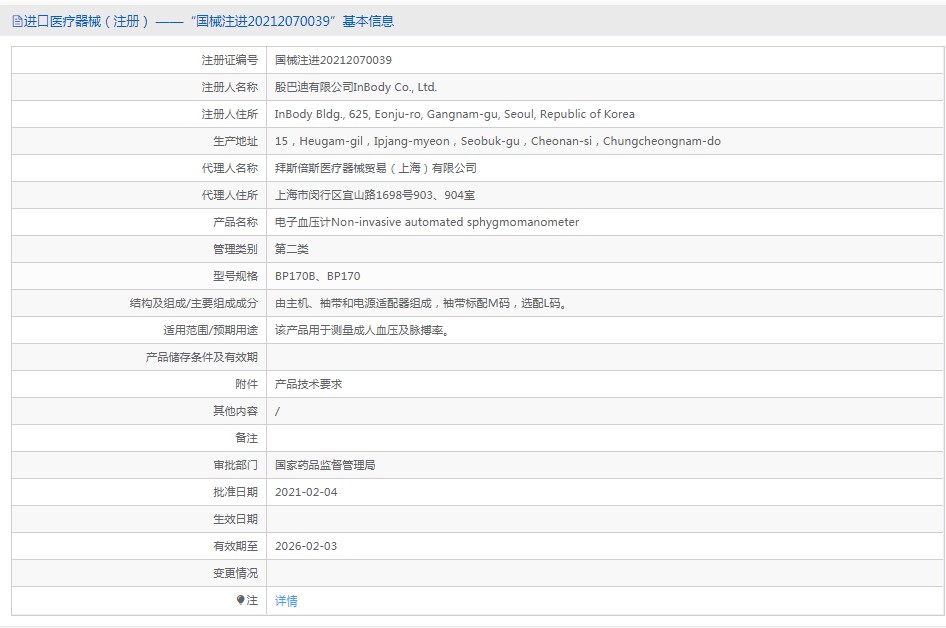This screenshot has width=946, height=628.
Task: Select the production address in Cheonan-si
Action: (497, 141)
